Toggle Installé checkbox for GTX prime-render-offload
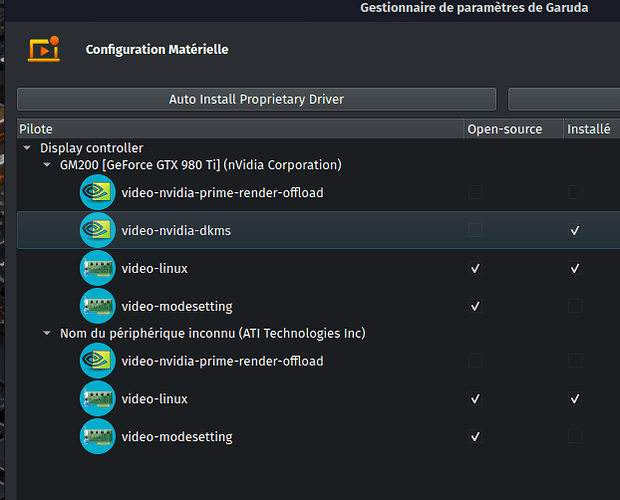The image size is (620, 500). point(575,192)
